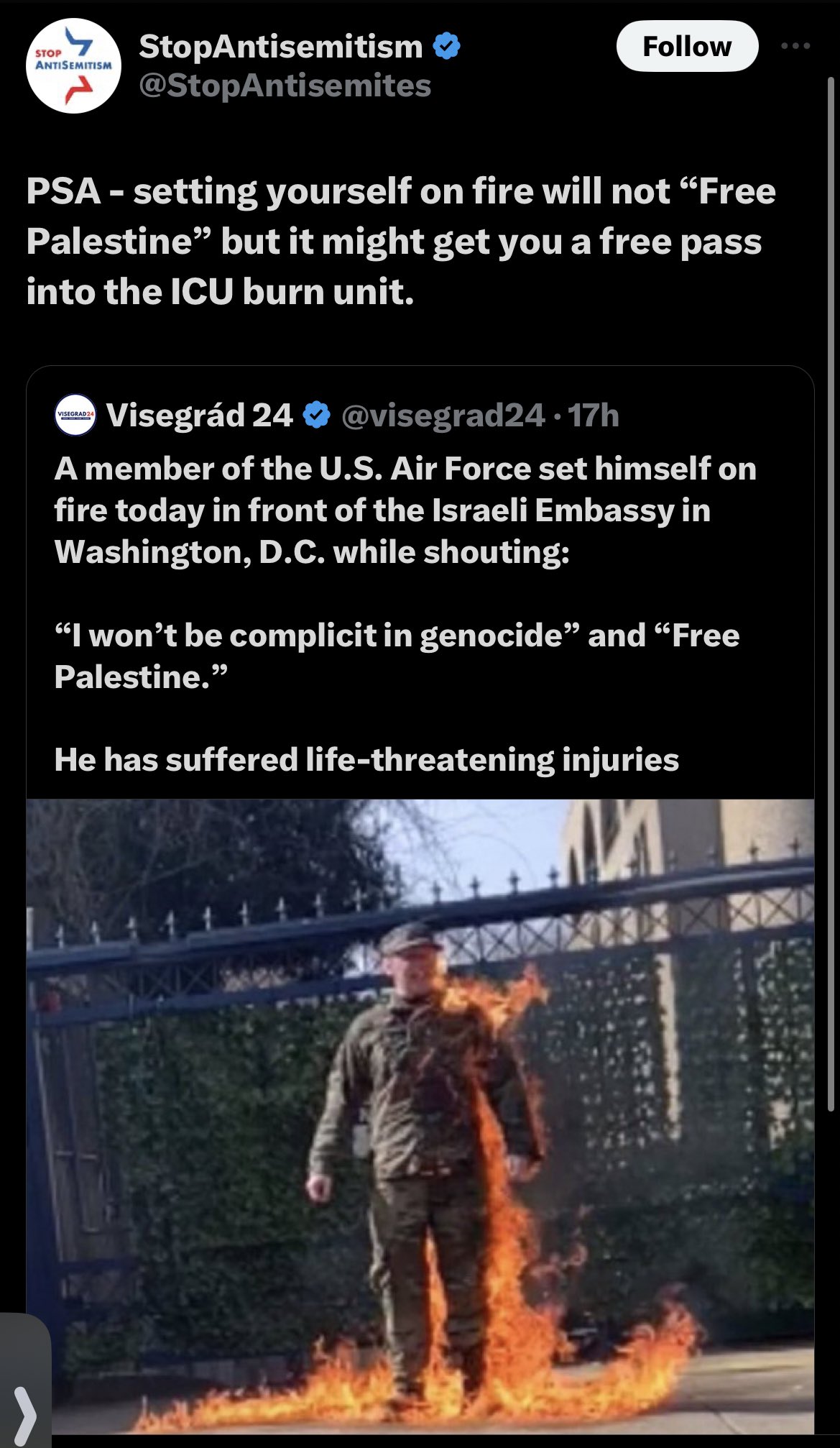Viewport: 840px width, 1448px height.
Task: Follow the StopAntisemitism account
Action: (x=687, y=46)
